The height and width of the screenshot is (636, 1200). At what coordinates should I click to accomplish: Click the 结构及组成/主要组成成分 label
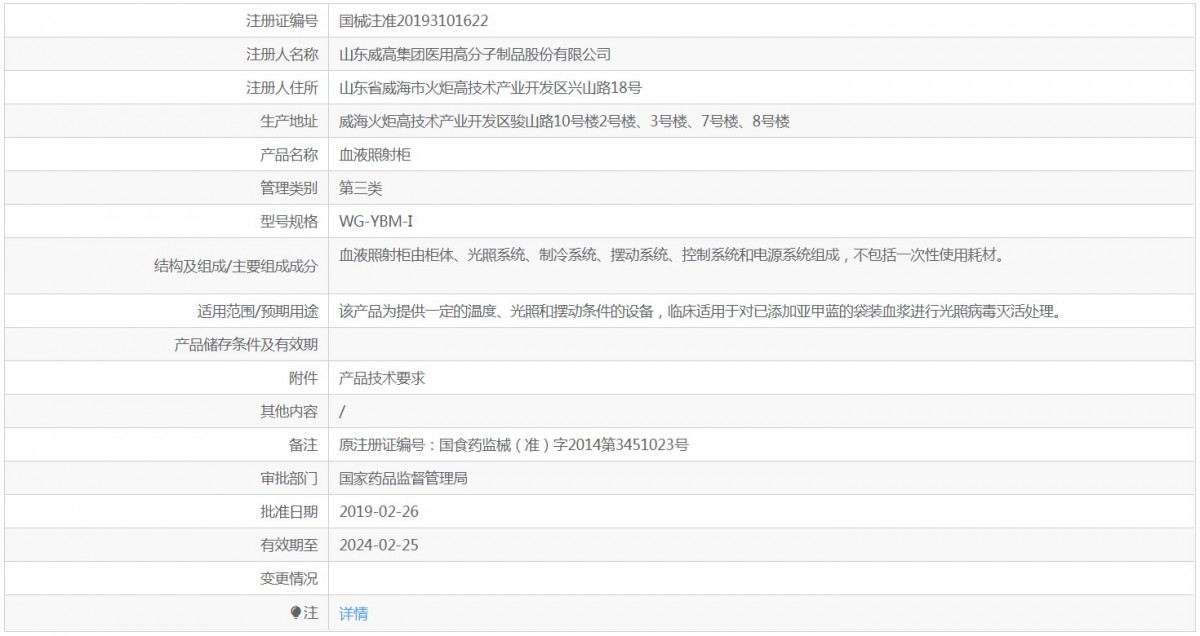tap(236, 265)
